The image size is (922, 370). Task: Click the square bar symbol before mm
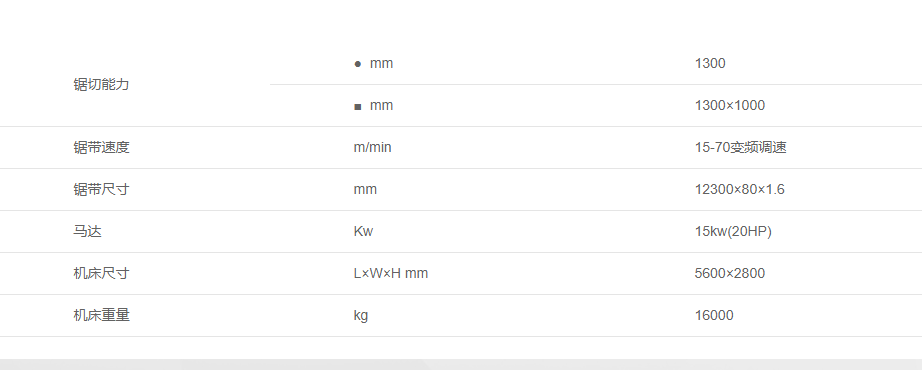coord(358,106)
